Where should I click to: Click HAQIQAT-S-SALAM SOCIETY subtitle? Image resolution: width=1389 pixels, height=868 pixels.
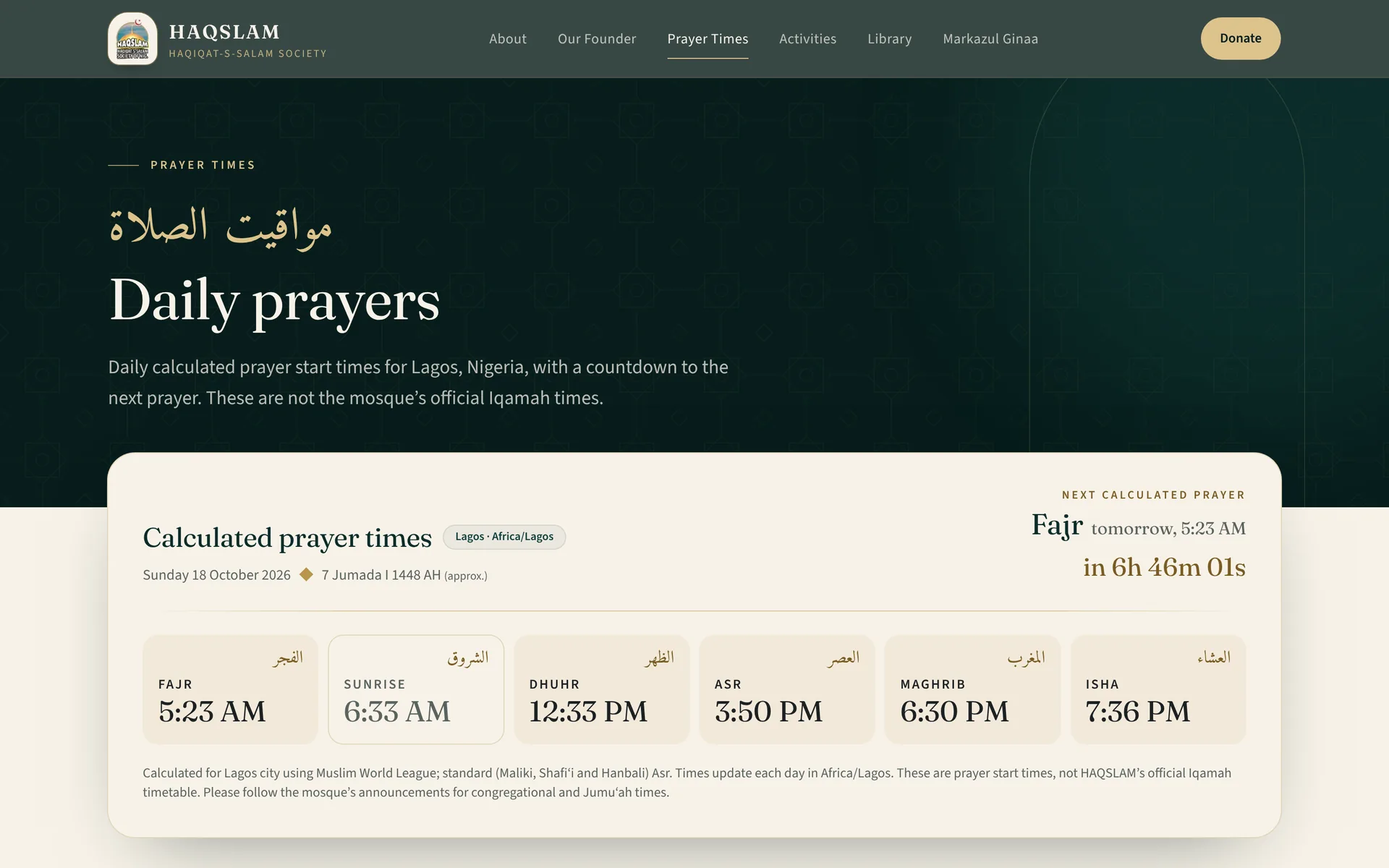[x=247, y=54]
